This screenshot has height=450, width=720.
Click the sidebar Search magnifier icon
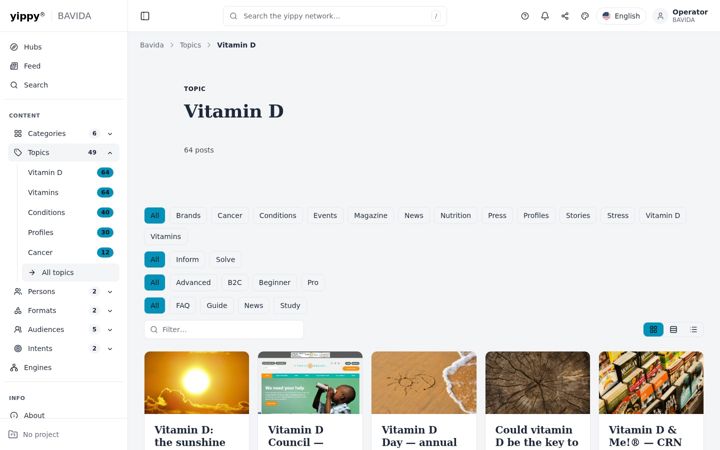[x=14, y=85]
